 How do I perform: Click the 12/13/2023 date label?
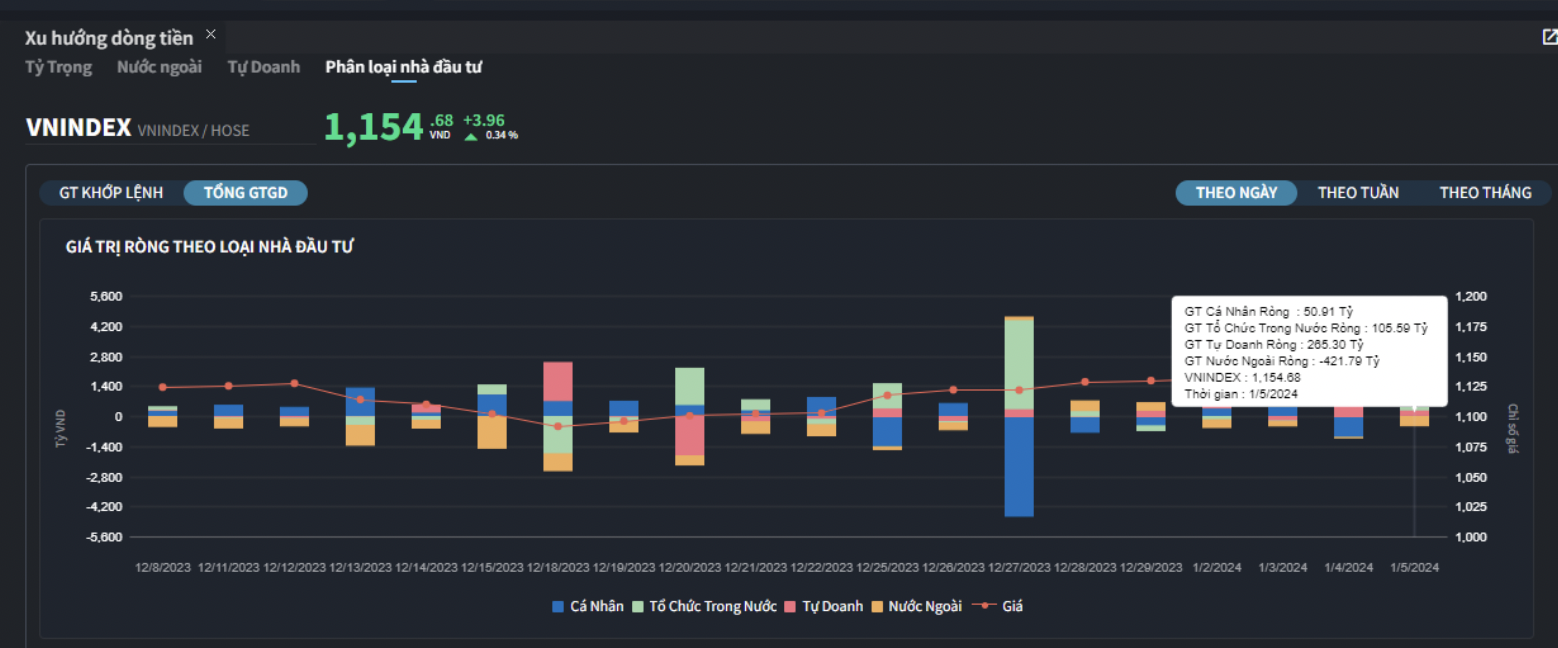[360, 567]
